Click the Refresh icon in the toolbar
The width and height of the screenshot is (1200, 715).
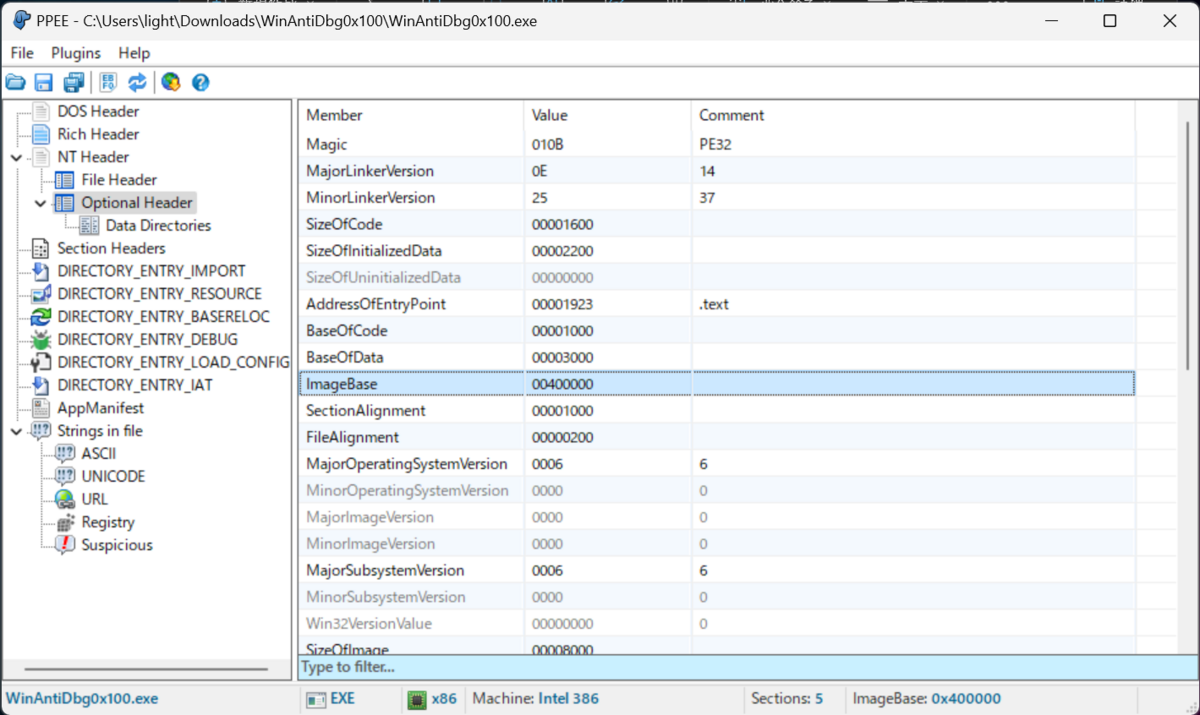point(138,82)
